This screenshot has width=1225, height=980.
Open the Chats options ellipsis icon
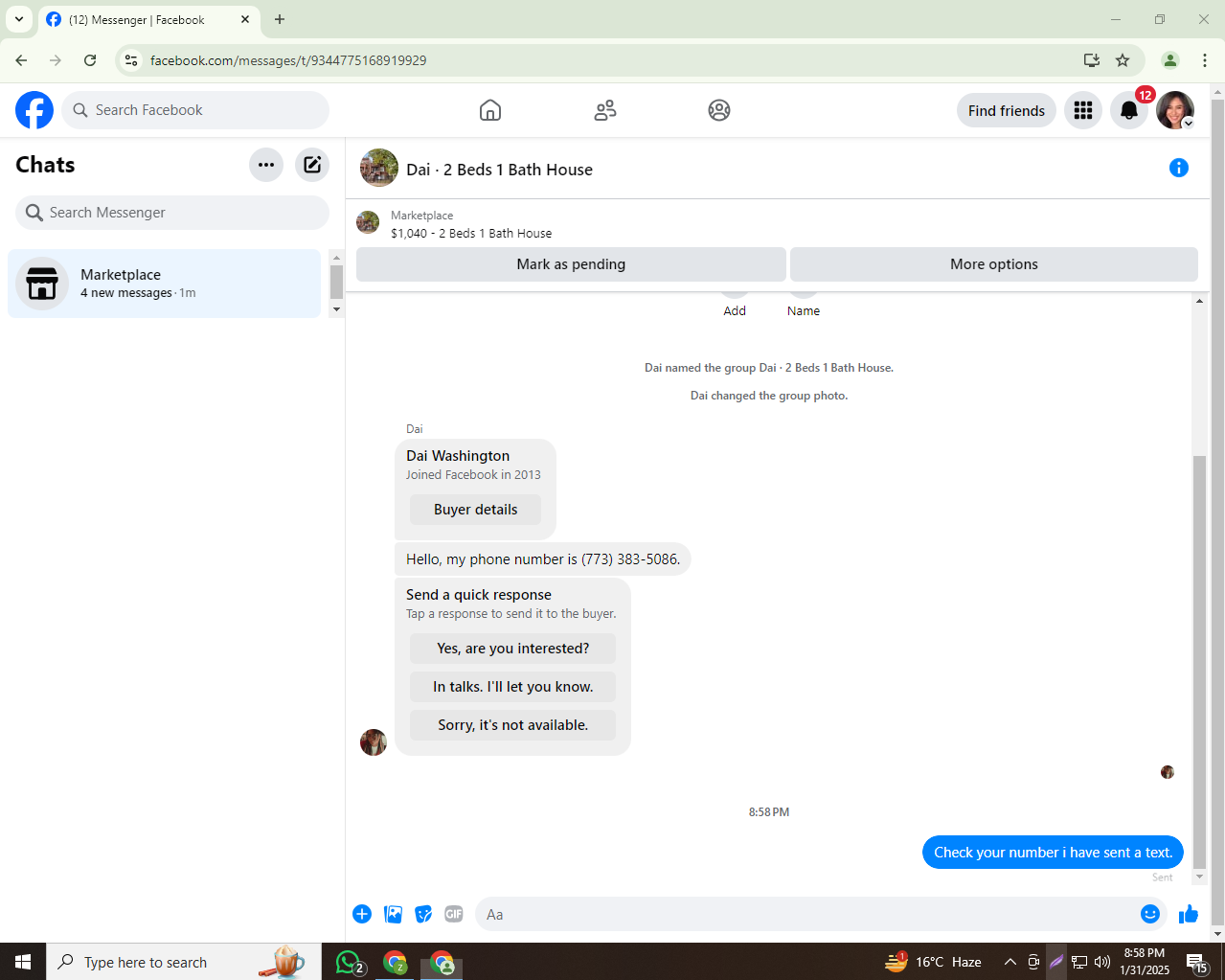[x=266, y=165]
